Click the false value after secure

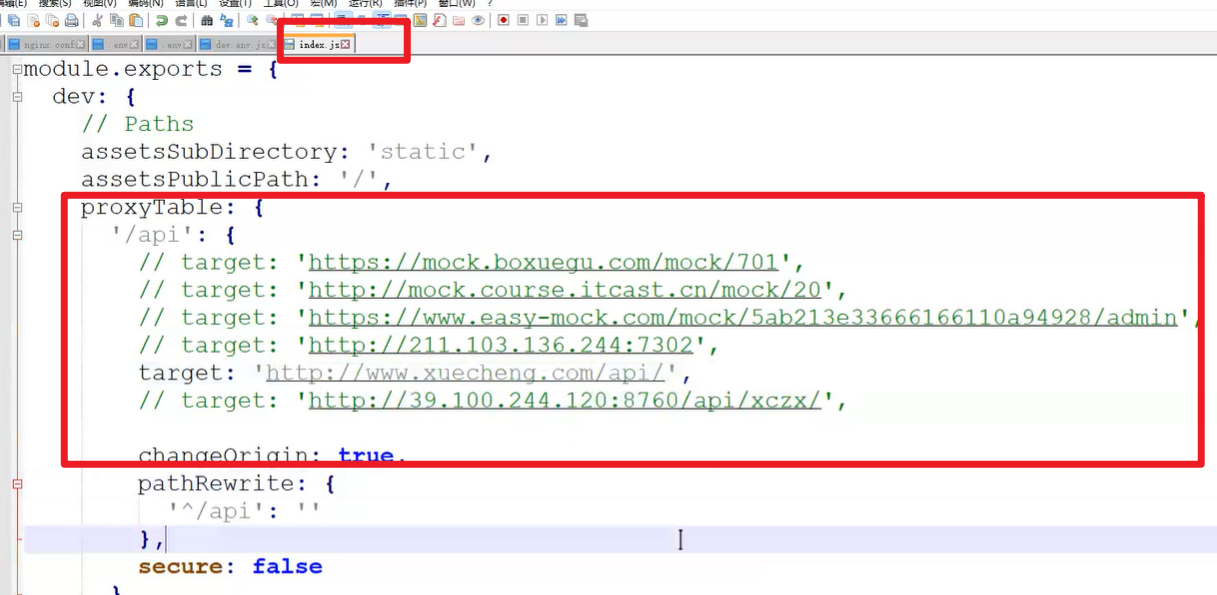point(287,567)
